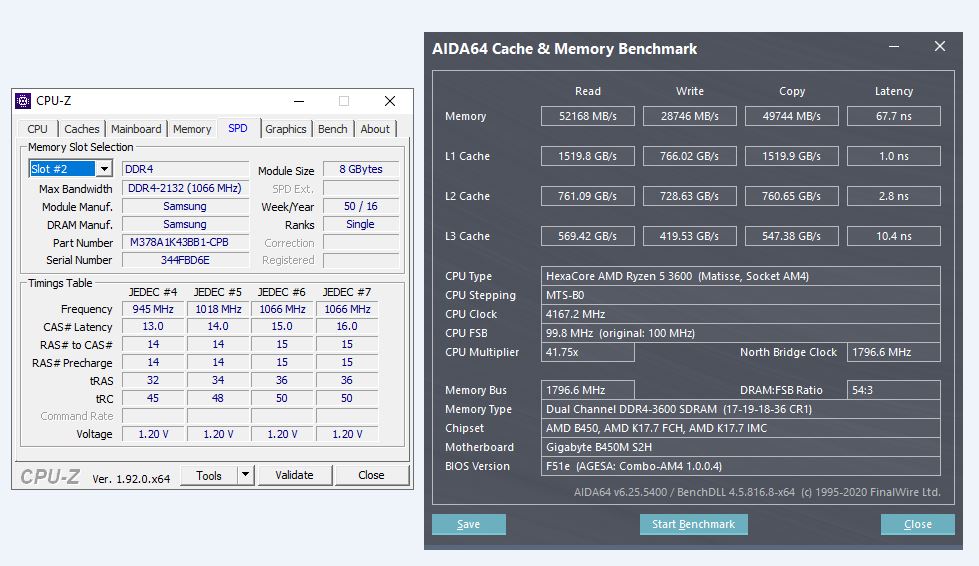Screen dimensions: 979x566
Task: Show the About tab
Action: pyautogui.click(x=375, y=129)
